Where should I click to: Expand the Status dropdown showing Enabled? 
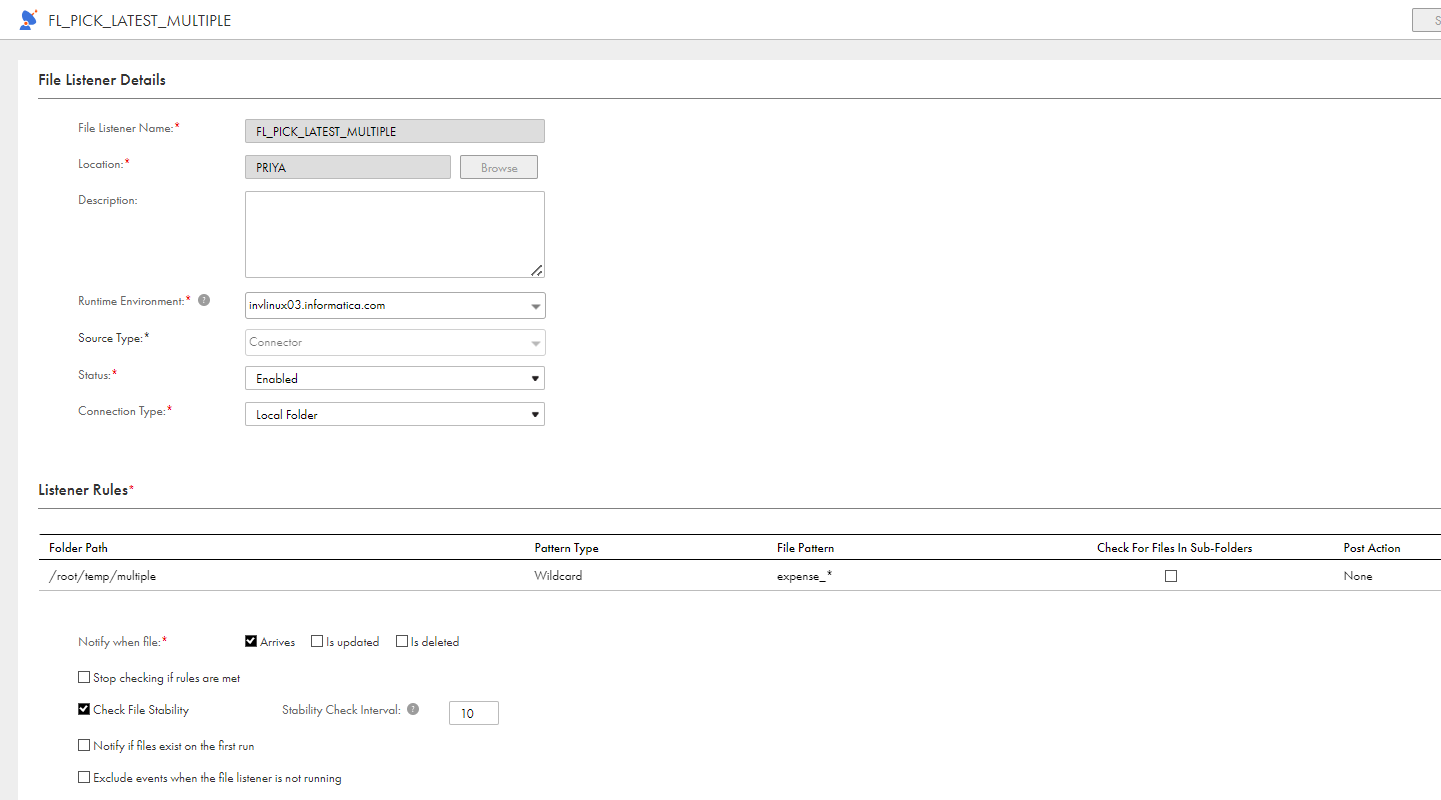point(395,378)
